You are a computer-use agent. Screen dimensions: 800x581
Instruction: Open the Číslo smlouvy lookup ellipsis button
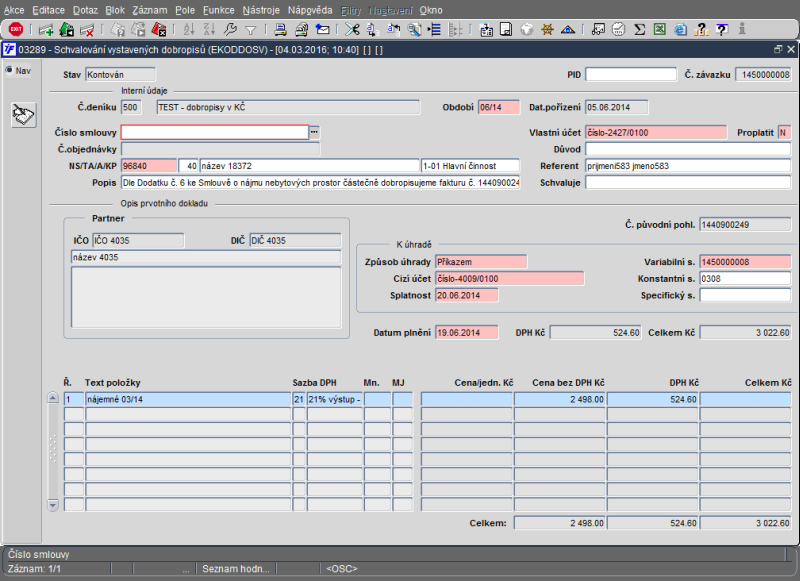[x=314, y=132]
